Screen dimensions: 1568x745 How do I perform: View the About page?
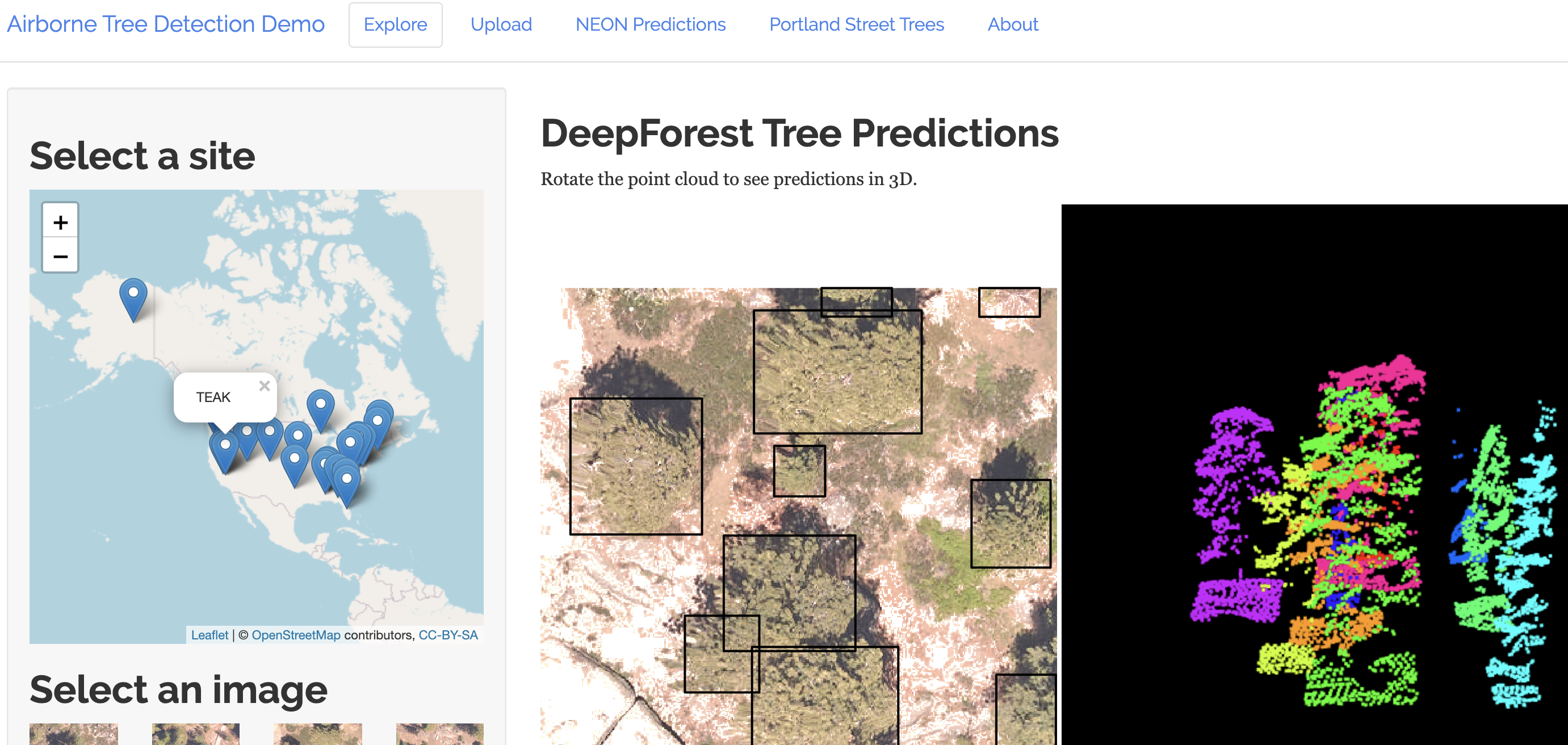pyautogui.click(x=1012, y=24)
